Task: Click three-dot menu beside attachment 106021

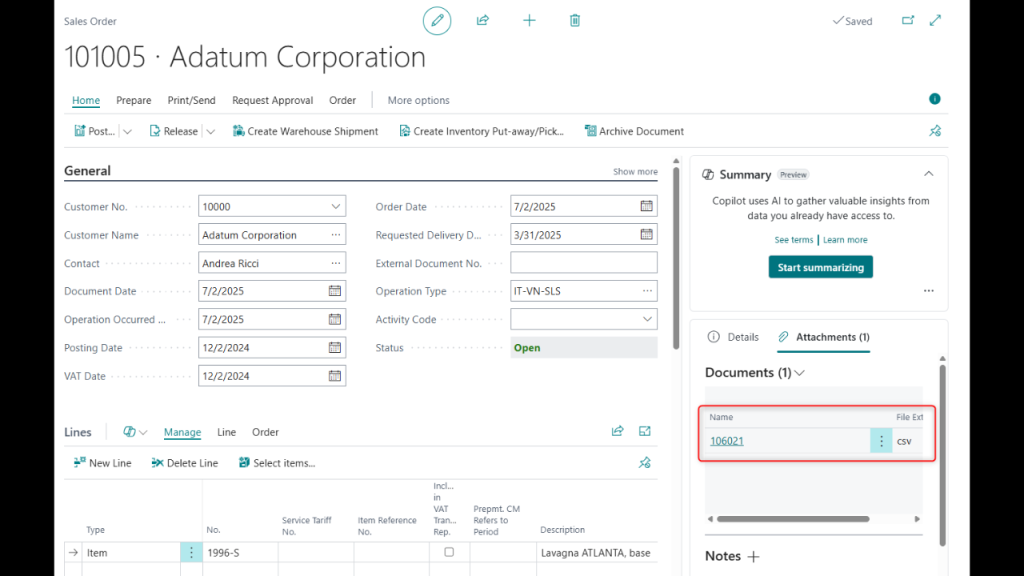Action: (881, 441)
